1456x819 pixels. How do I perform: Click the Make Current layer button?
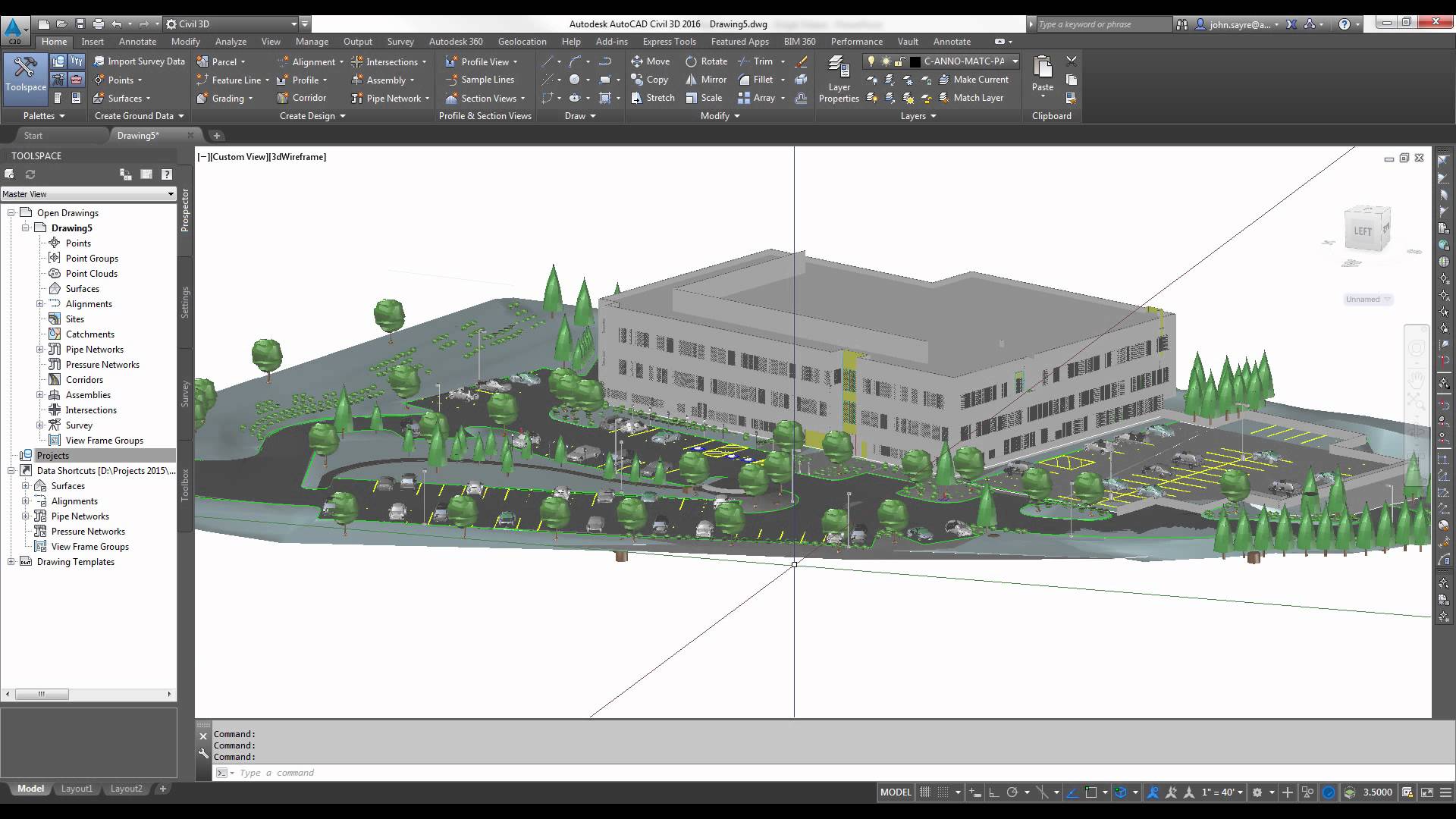pyautogui.click(x=981, y=79)
